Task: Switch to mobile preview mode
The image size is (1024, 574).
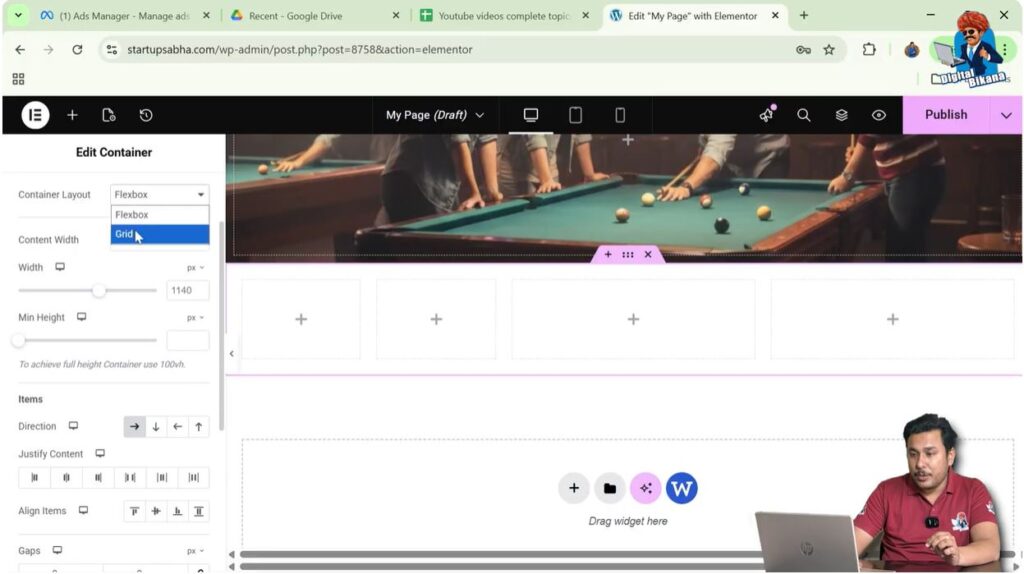Action: 620,115
